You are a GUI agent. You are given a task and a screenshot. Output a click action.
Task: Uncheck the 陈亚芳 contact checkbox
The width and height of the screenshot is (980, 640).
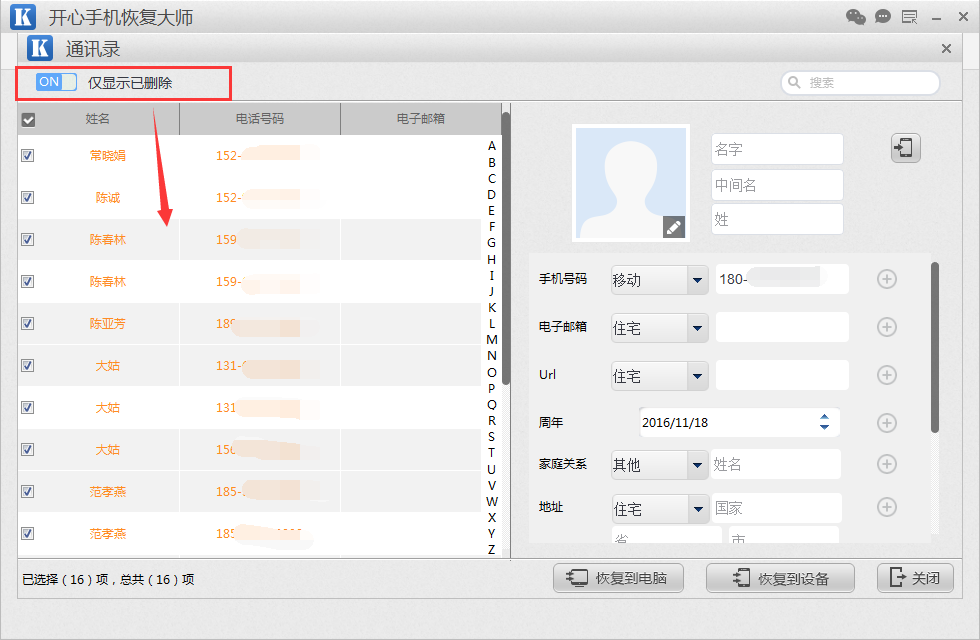28,323
